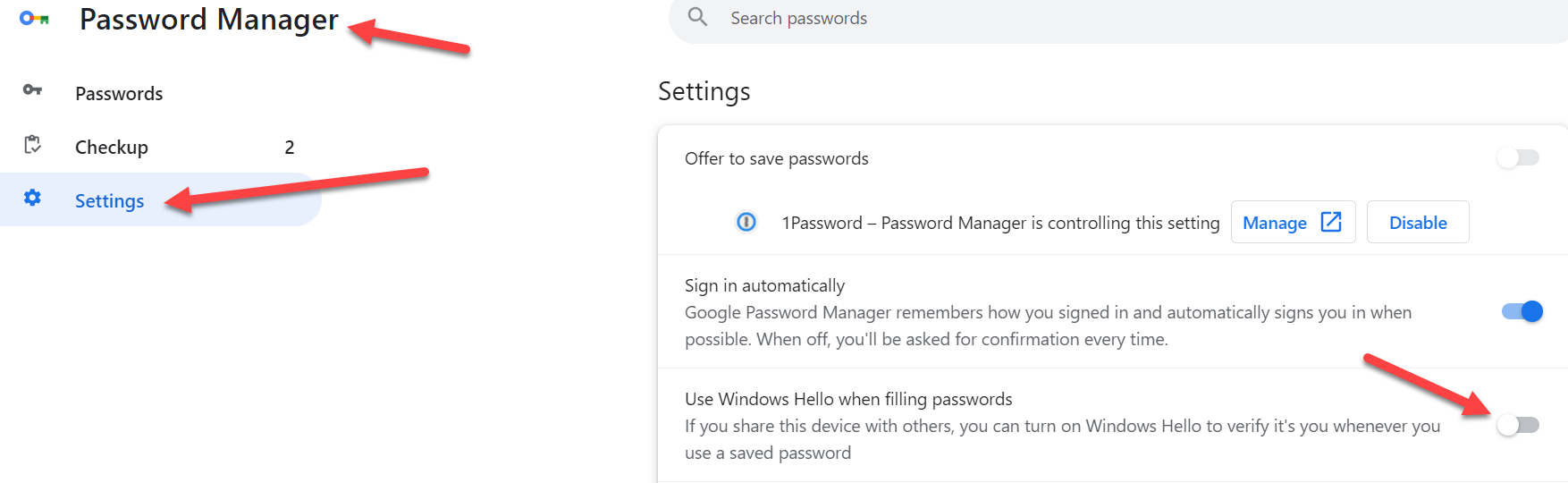This screenshot has height=483, width=1568.
Task: Click the Settings page heading
Action: tap(704, 91)
